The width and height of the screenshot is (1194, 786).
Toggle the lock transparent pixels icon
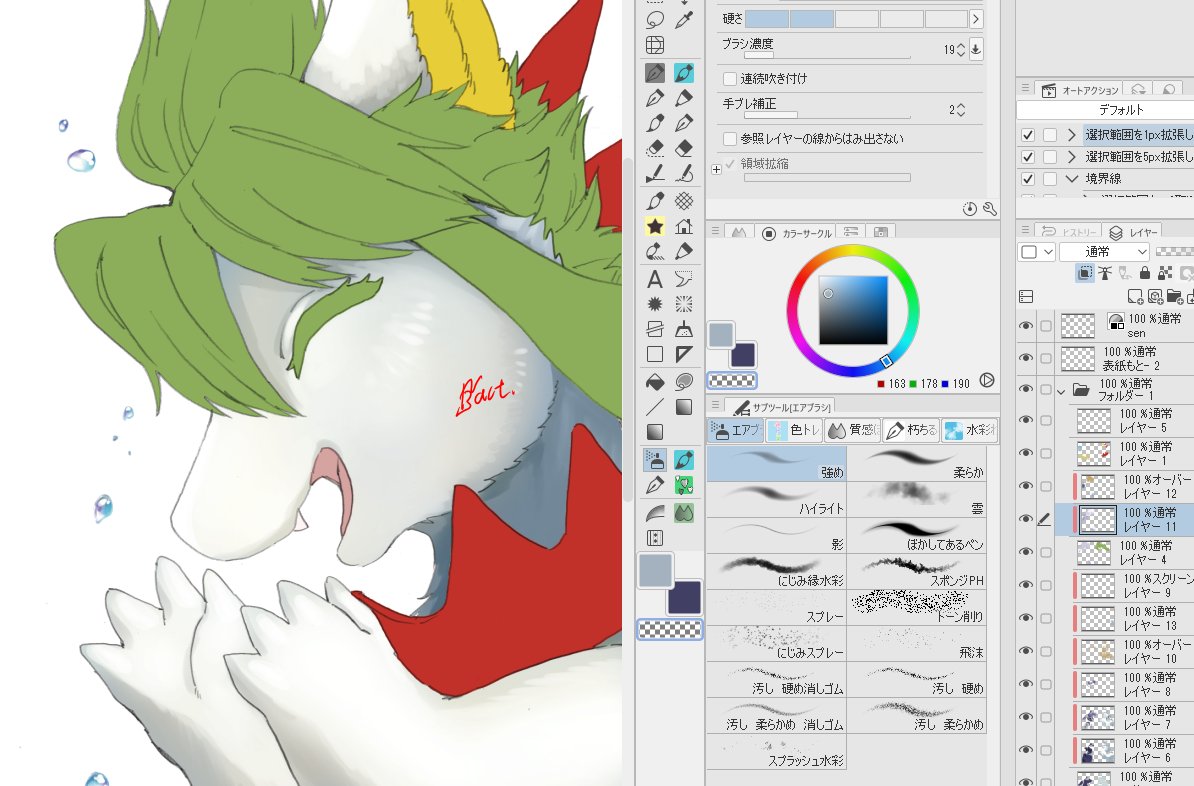tap(1164, 273)
